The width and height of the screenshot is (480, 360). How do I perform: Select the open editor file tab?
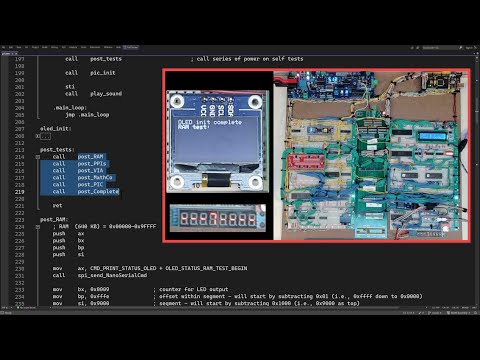pyautogui.click(x=9, y=54)
